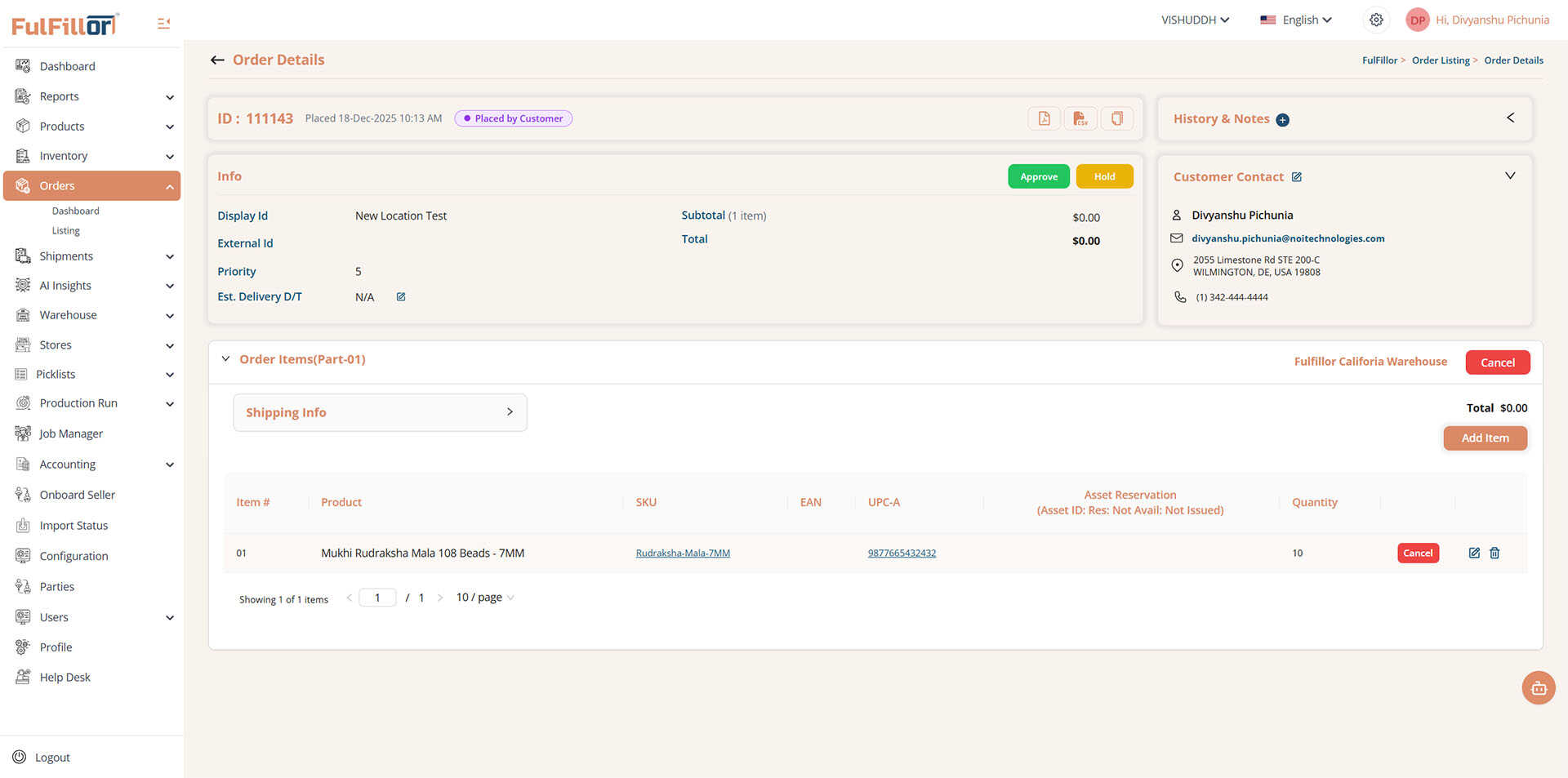Go back using Order Details arrow

[217, 60]
